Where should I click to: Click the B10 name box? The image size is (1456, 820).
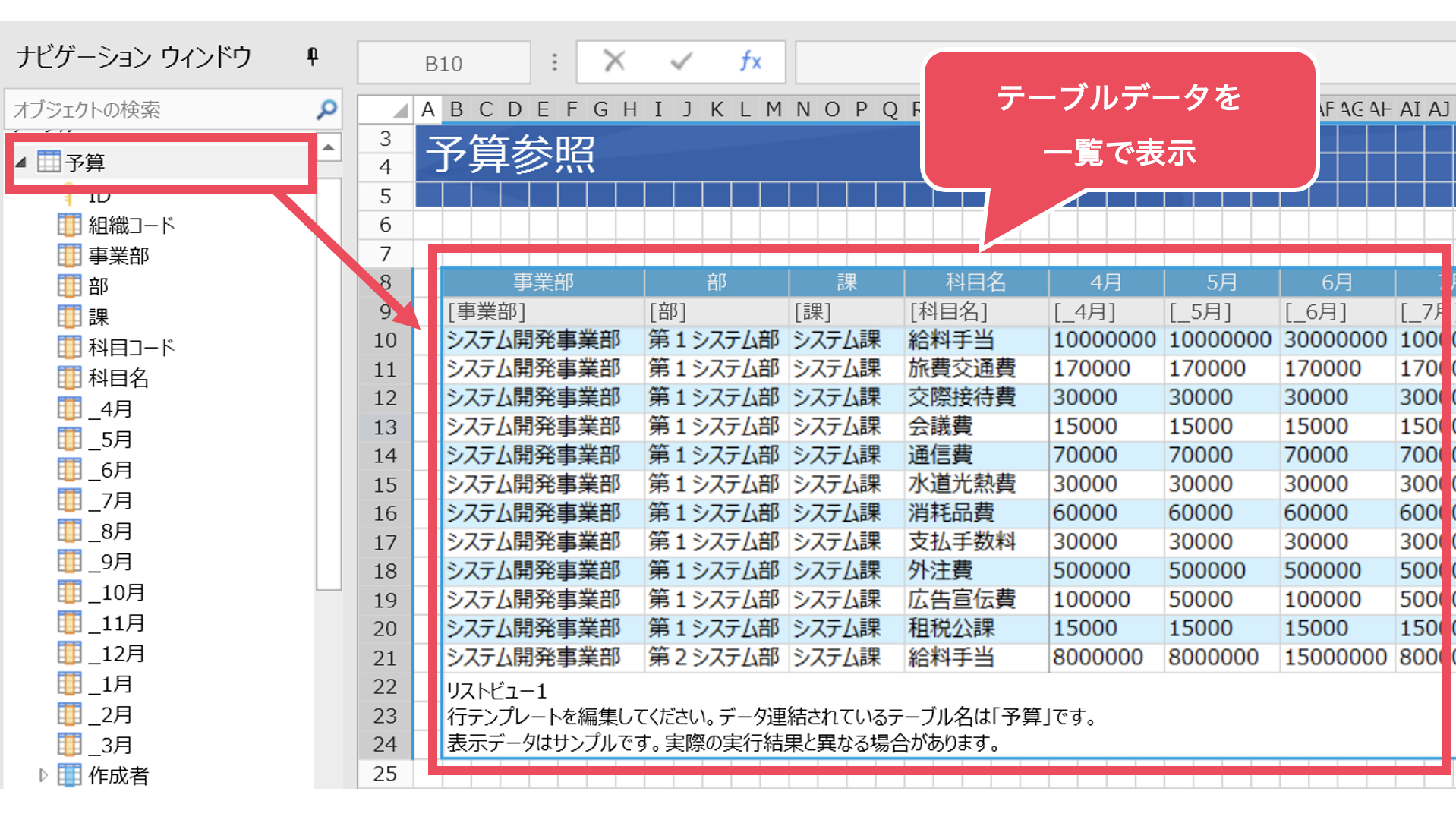(x=443, y=64)
